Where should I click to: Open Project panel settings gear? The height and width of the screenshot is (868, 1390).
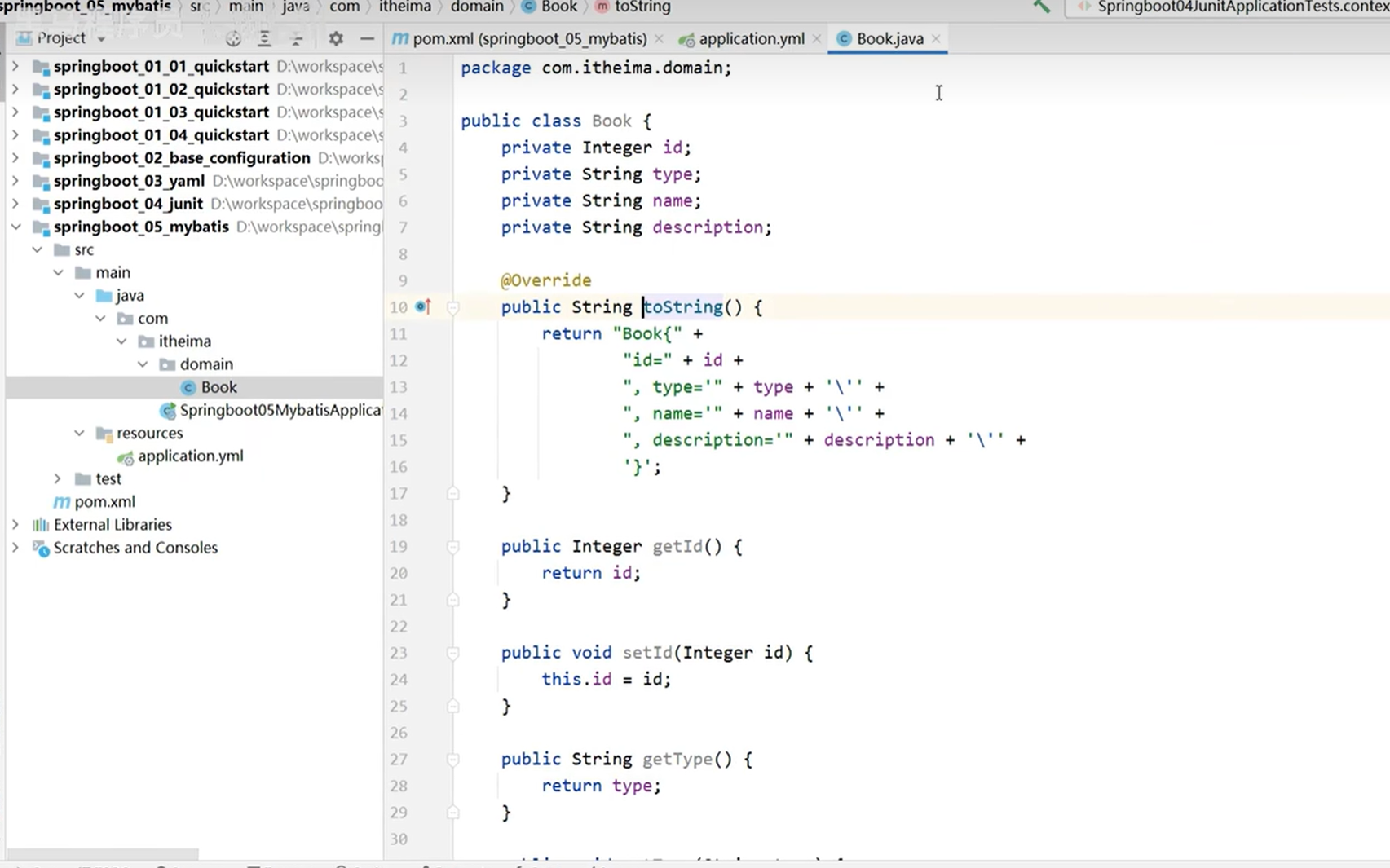[336, 38]
